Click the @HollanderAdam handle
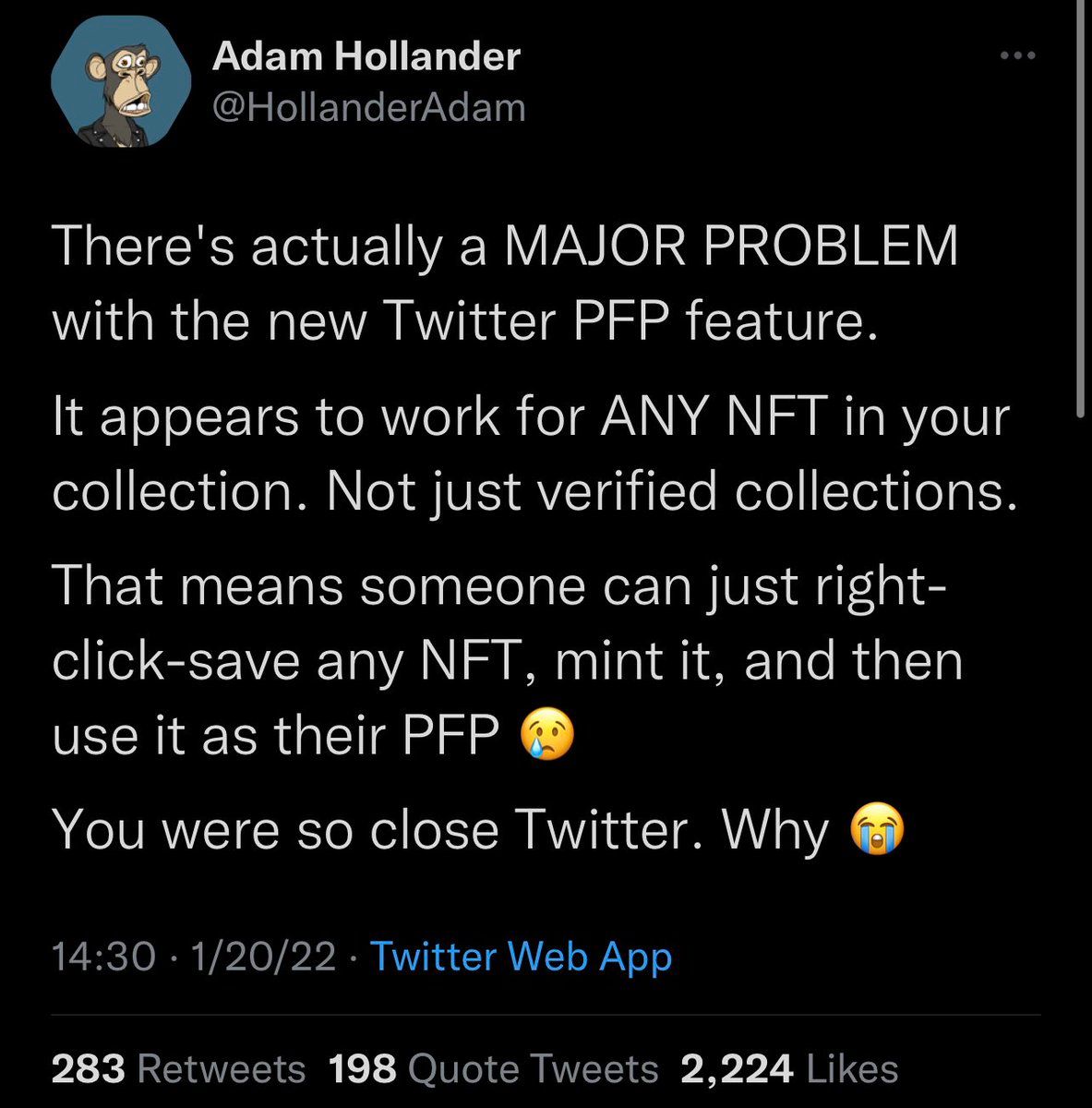Viewport: 1092px width, 1108px height. [369, 108]
